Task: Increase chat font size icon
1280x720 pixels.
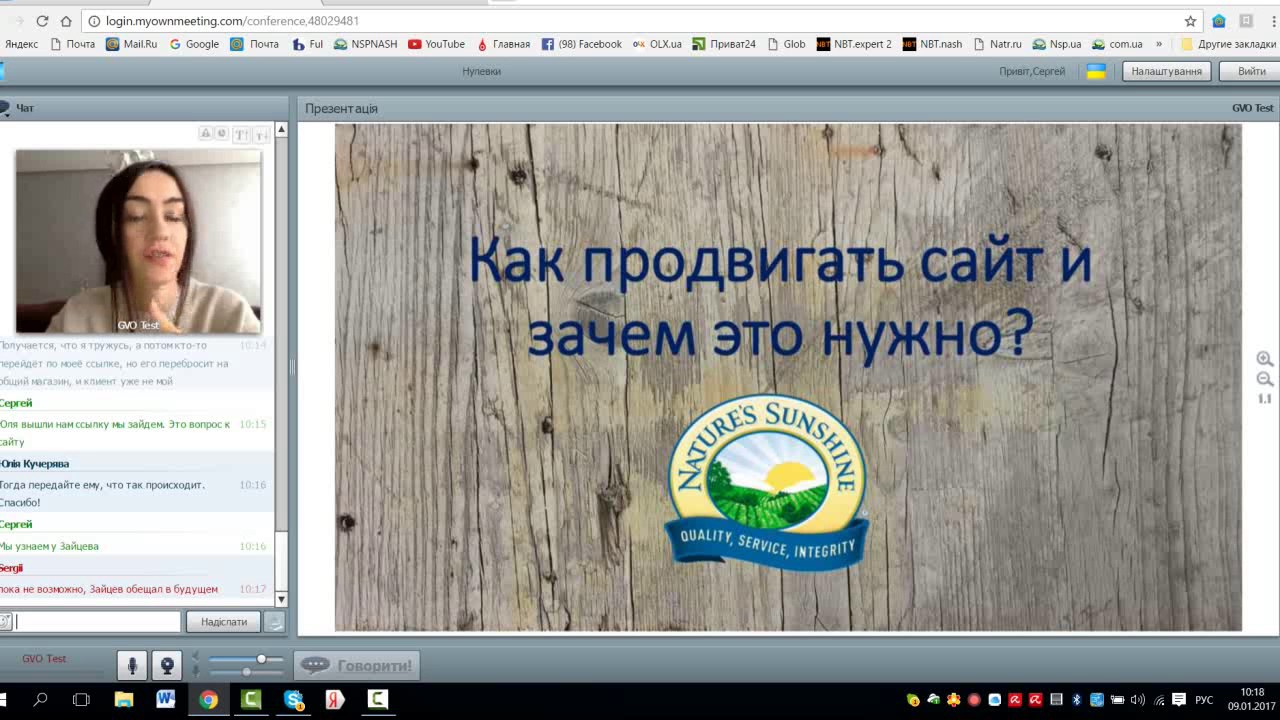Action: [242, 134]
